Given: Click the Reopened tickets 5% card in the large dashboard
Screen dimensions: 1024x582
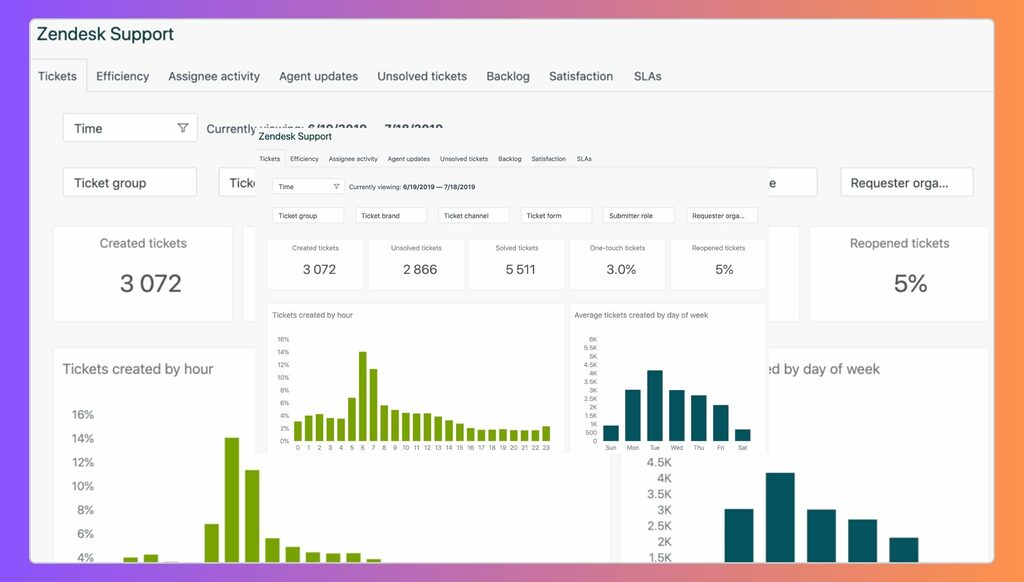Looking at the screenshot, I should (x=899, y=274).
